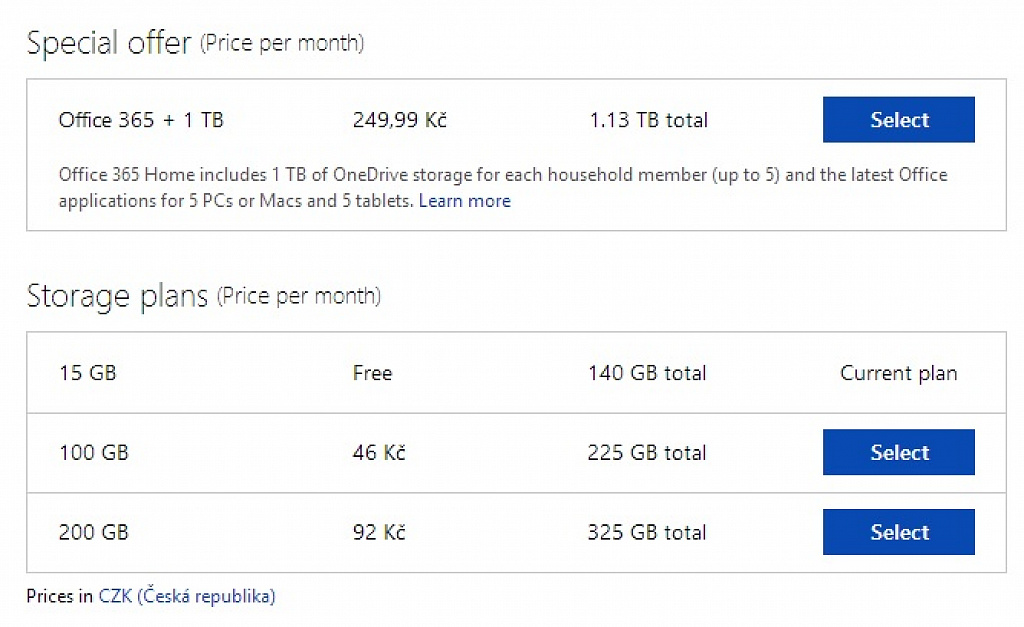Click the 249,99 Kč price
The width and height of the screenshot is (1024, 627).
(x=400, y=120)
